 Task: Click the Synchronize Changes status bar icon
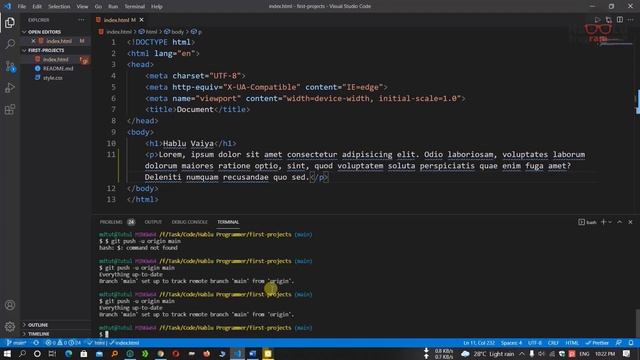[x=36, y=343]
